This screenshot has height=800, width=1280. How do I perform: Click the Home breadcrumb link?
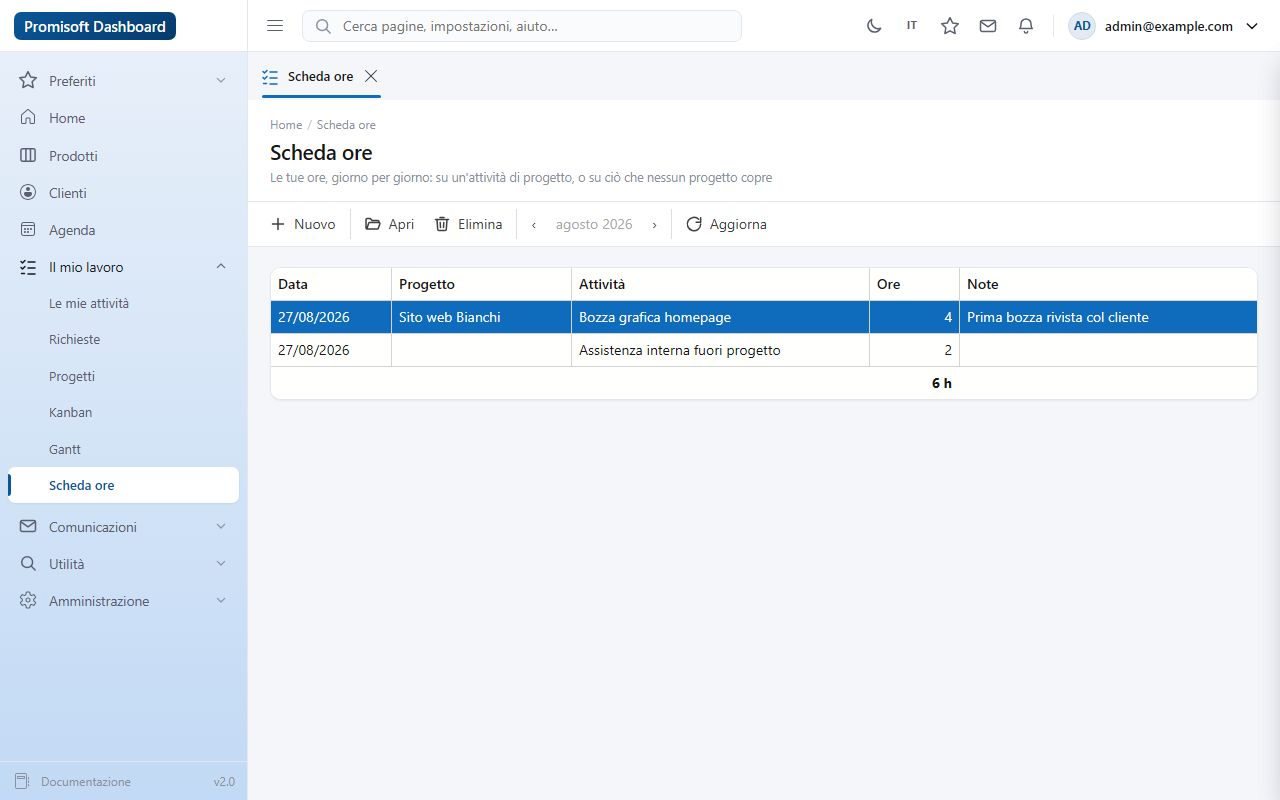click(x=286, y=125)
